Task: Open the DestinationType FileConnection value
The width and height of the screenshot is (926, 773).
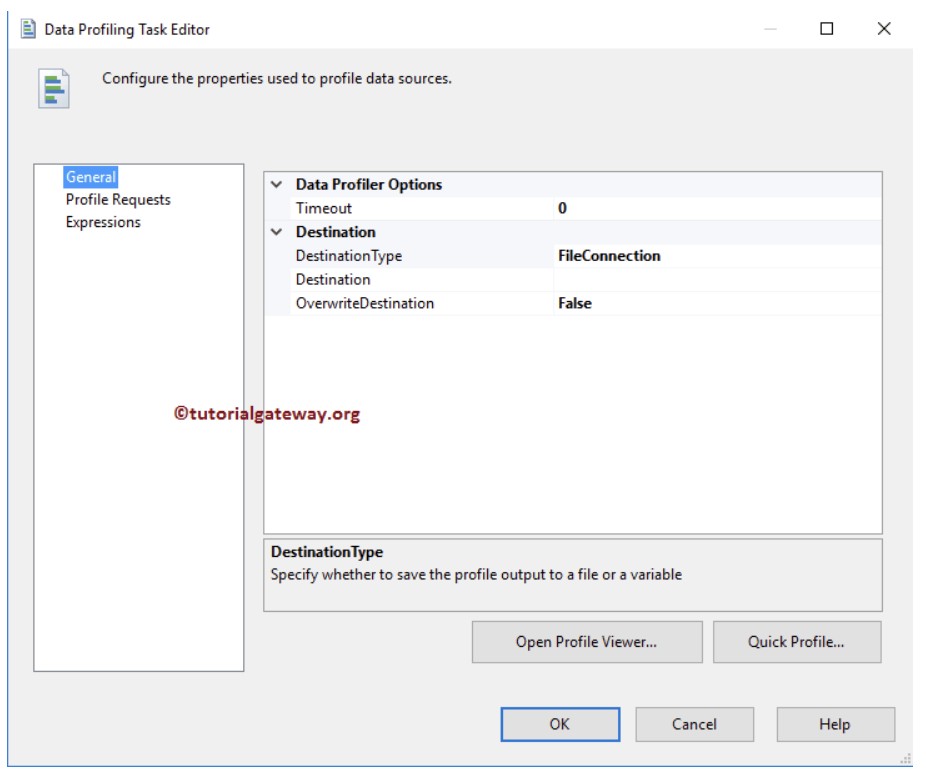Action: coord(718,256)
